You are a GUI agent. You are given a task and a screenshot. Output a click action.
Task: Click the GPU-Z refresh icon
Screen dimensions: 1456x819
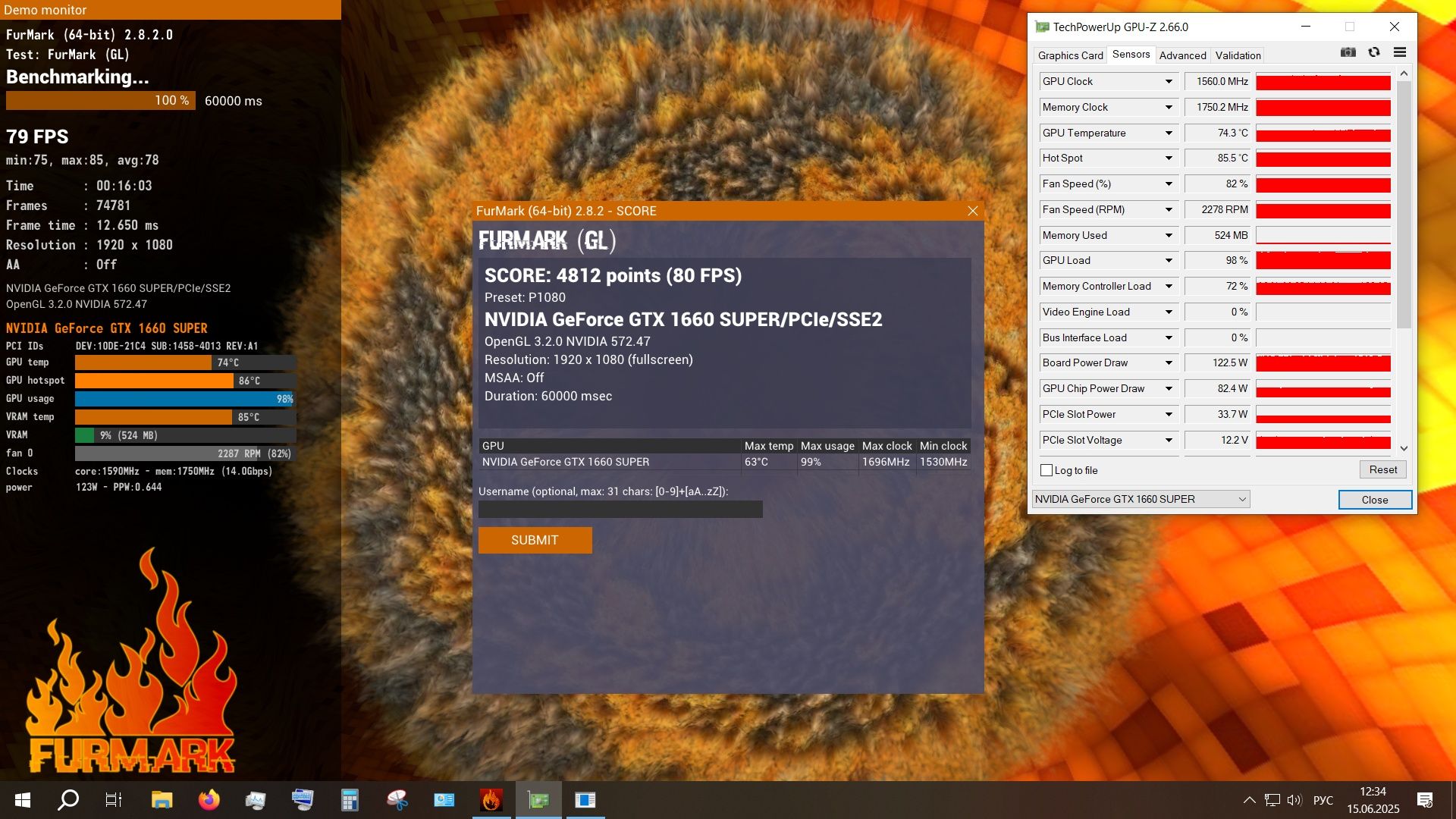[x=1373, y=52]
